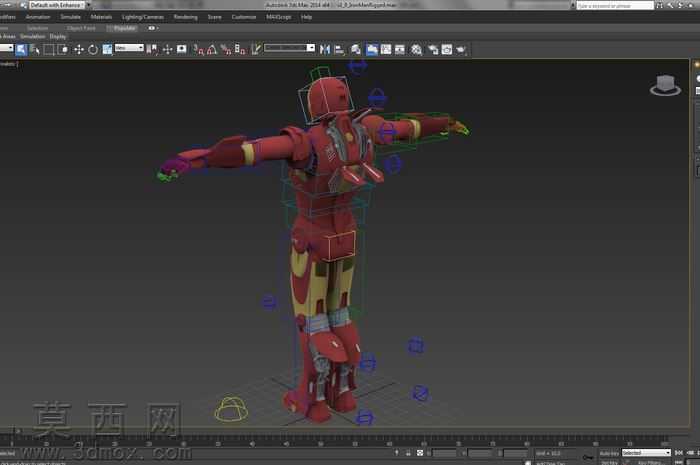Open Key Filters button
Viewport: 700px width, 465px height.
(x=649, y=463)
